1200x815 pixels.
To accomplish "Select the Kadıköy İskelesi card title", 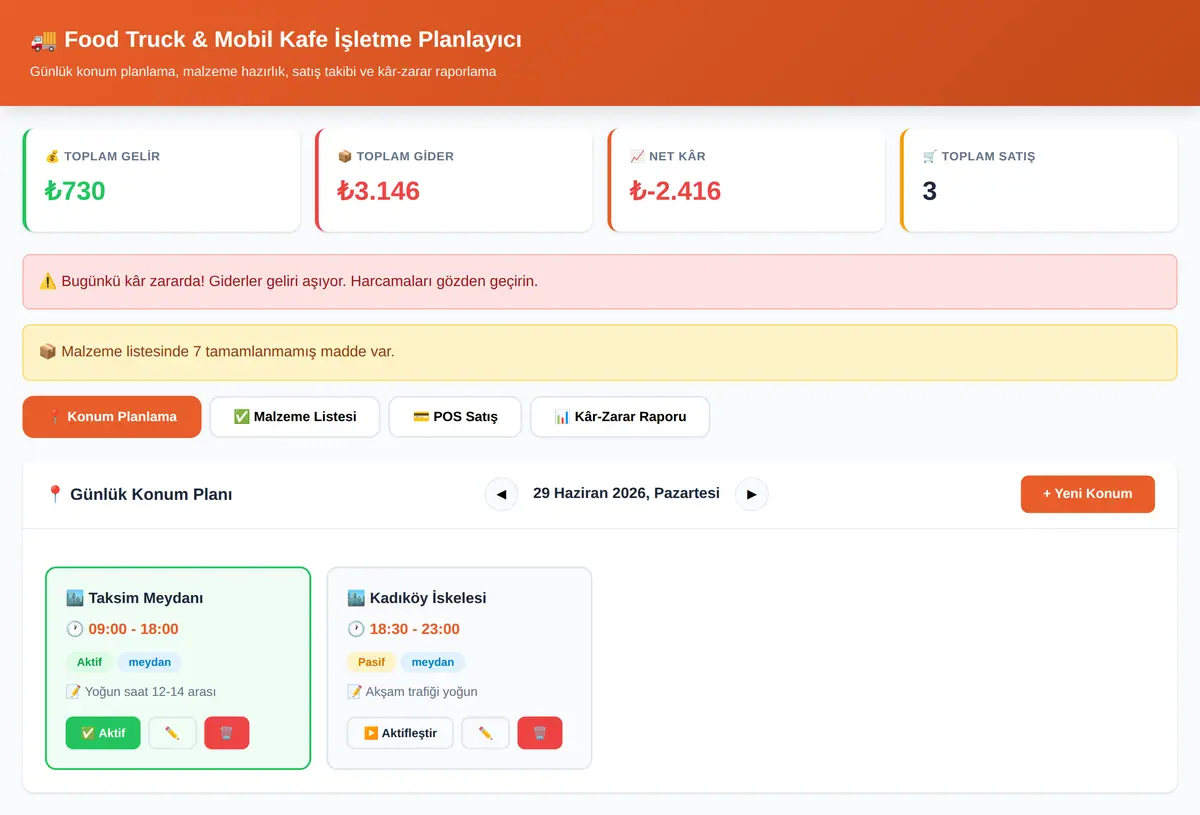I will 416,598.
